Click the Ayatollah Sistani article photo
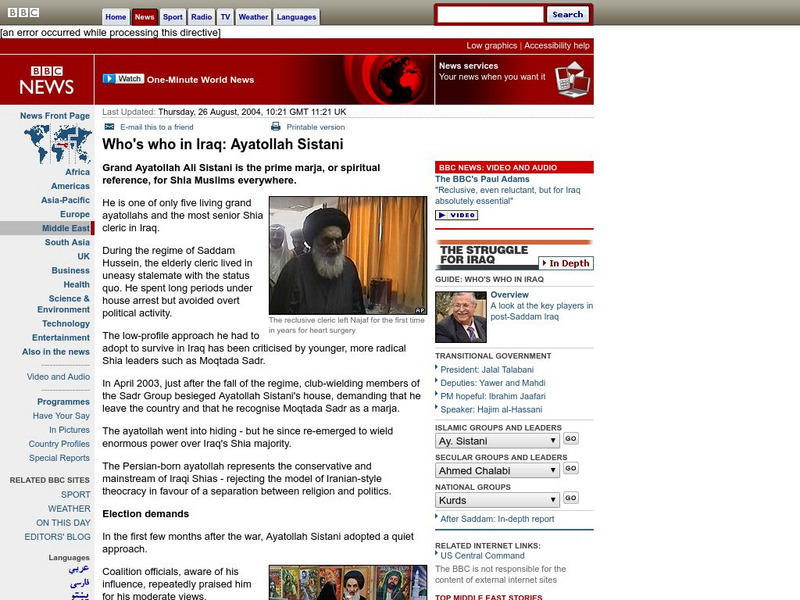 (x=348, y=255)
